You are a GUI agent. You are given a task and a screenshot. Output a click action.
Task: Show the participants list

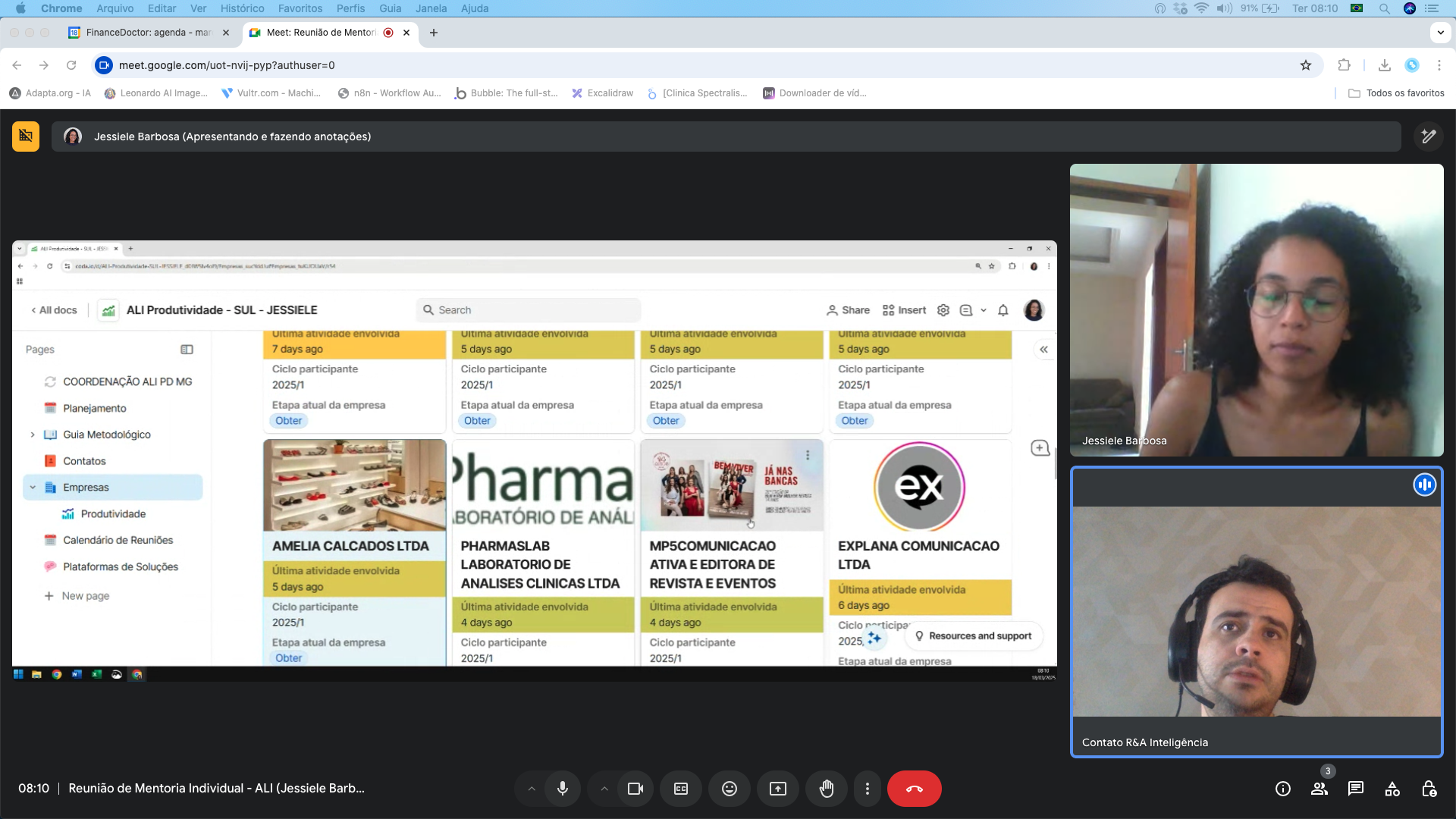pos(1319,789)
